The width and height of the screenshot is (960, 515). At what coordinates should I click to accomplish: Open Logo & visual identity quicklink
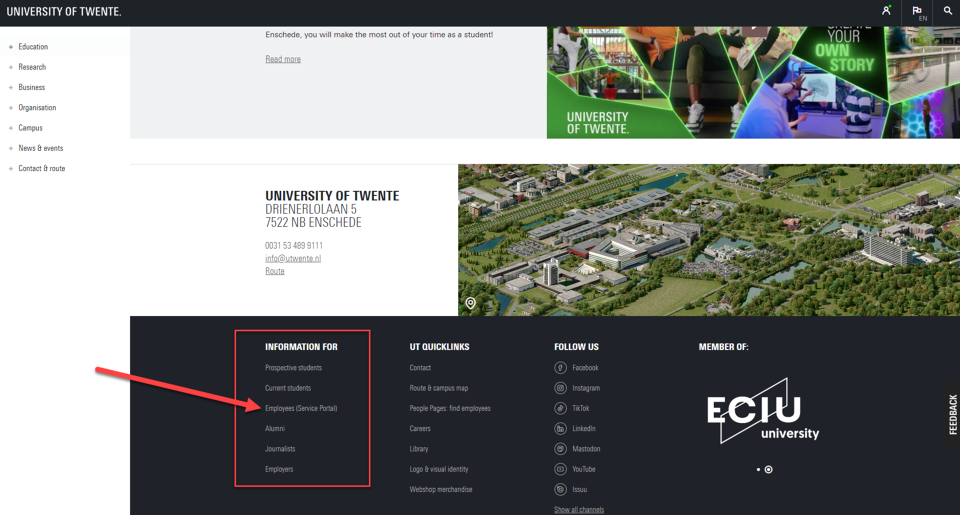point(439,469)
